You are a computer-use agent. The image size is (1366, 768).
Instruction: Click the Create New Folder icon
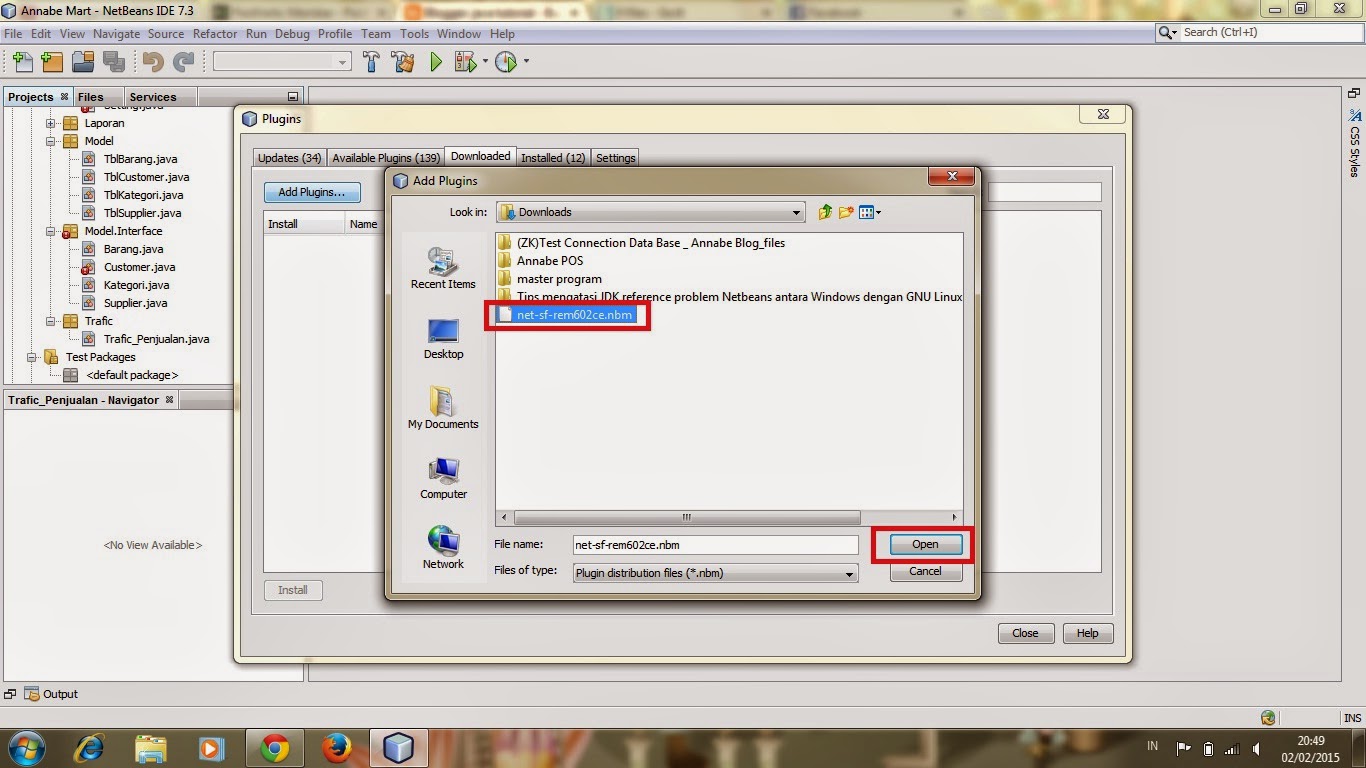coord(846,212)
